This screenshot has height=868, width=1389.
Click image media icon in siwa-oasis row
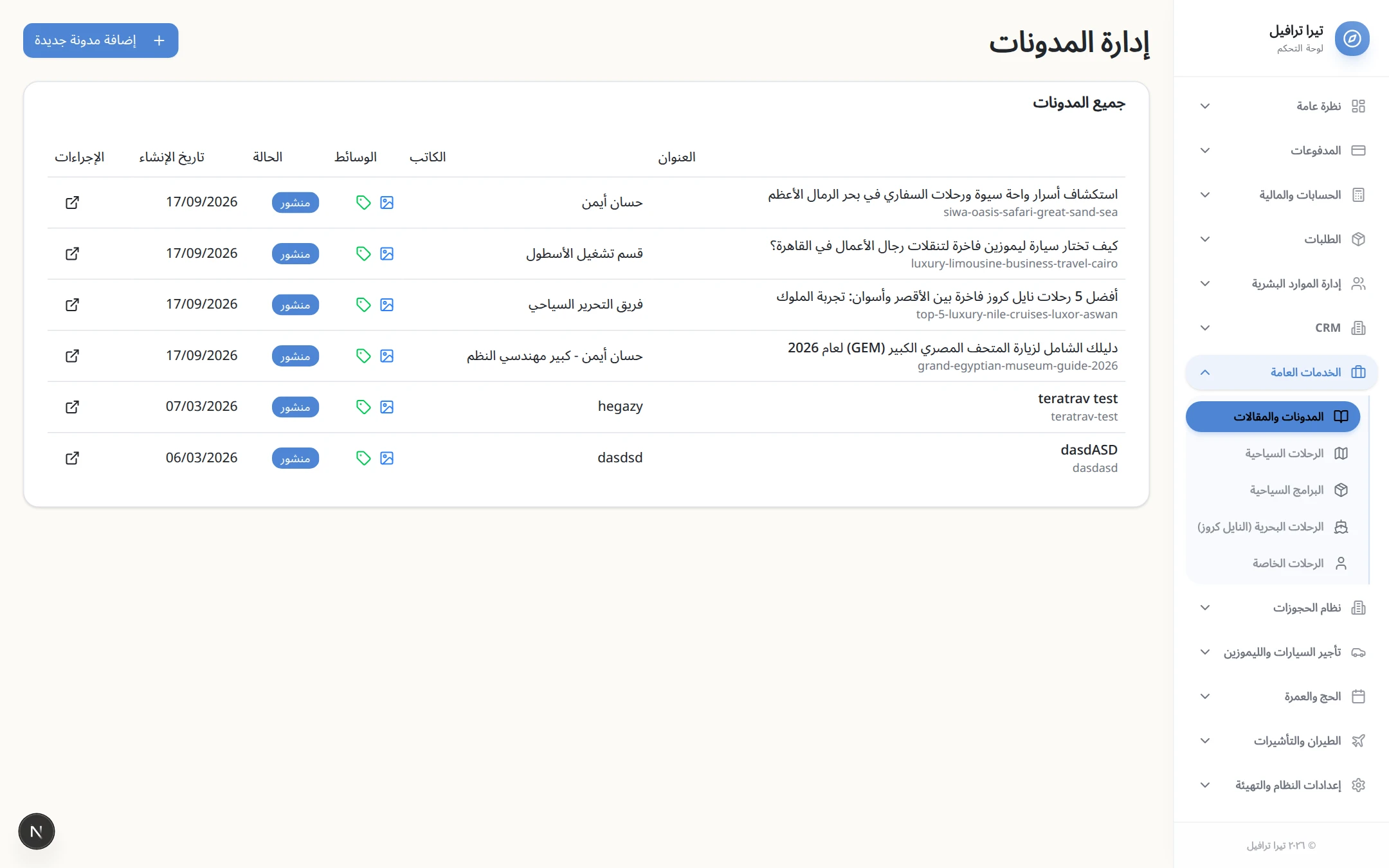pos(386,203)
